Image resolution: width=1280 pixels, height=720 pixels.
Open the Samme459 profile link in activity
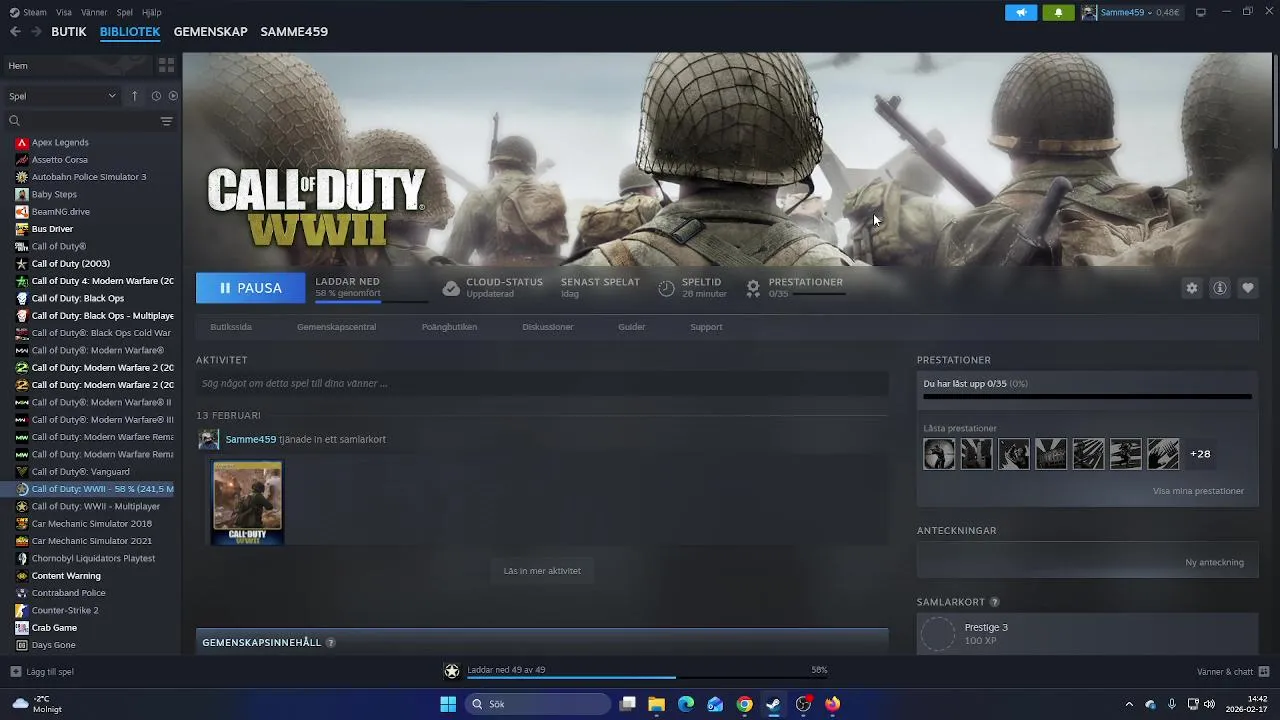(250, 439)
